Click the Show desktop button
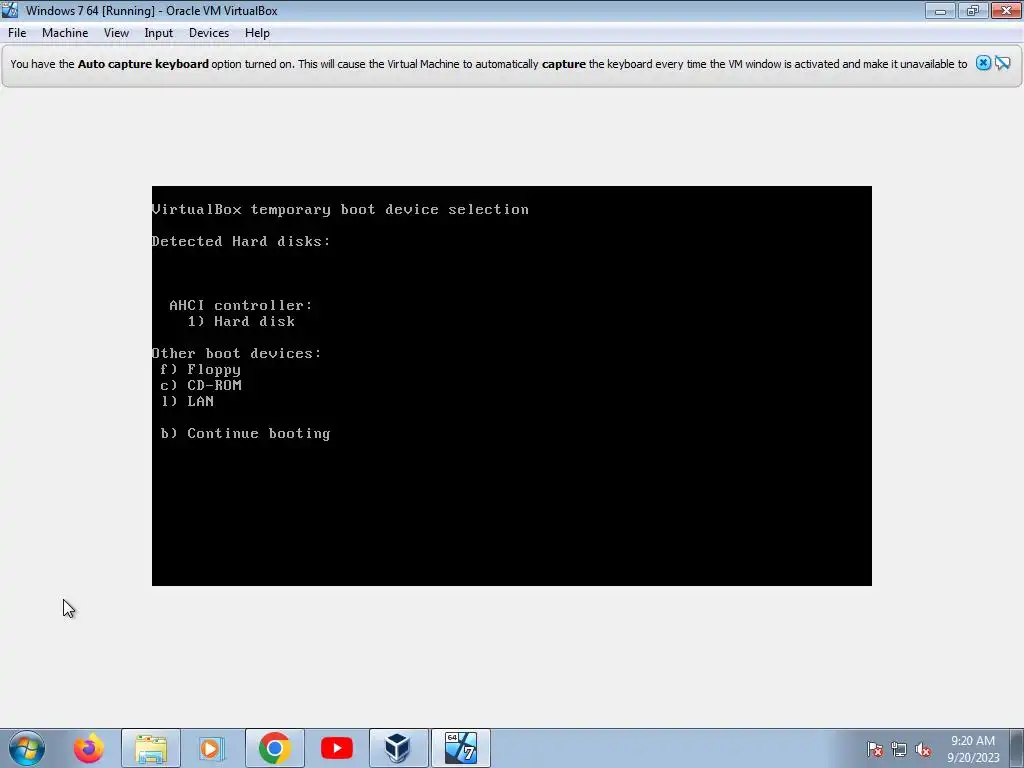 tap(1017, 748)
